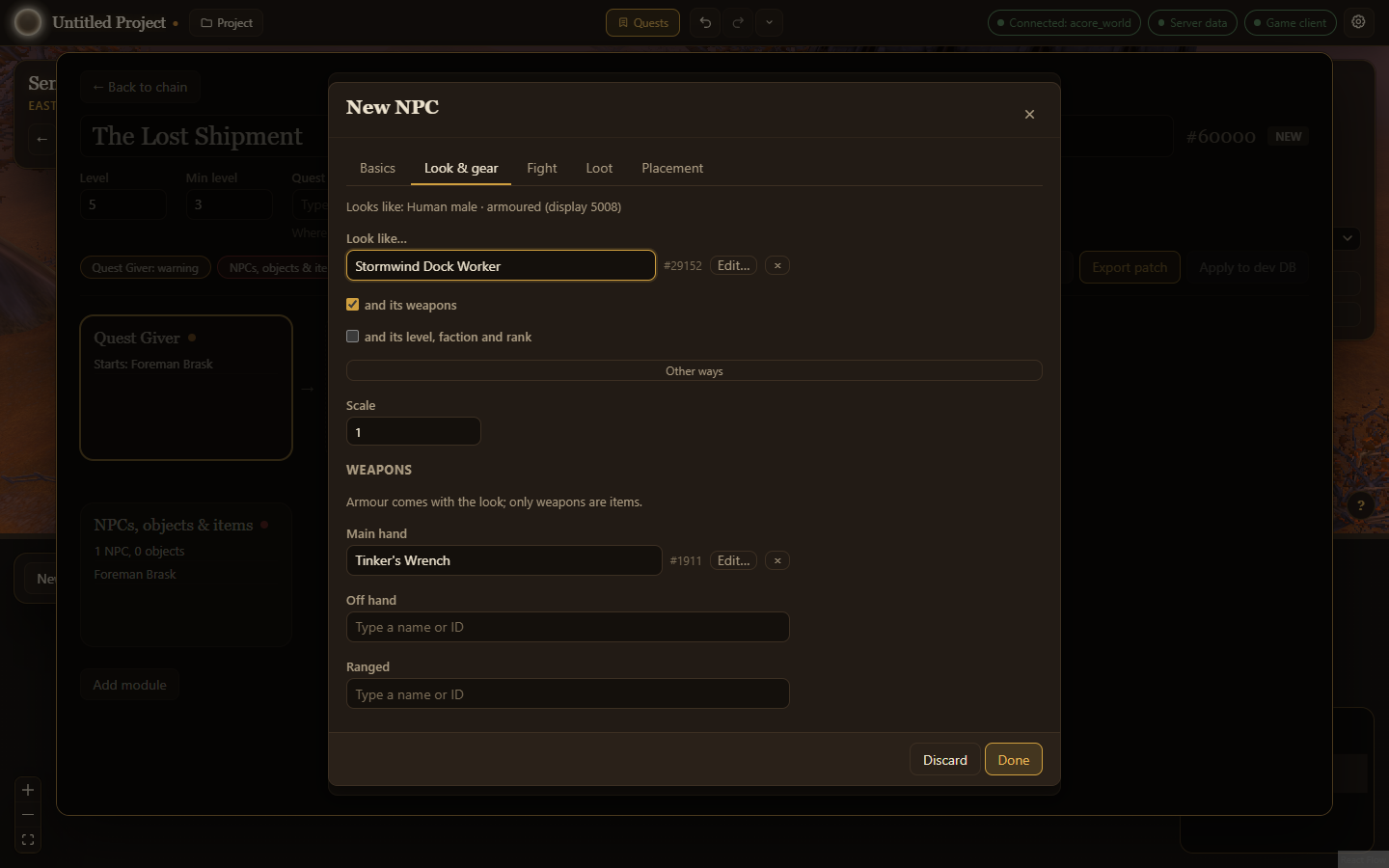This screenshot has height=868, width=1389.
Task: Zoom out on the canvas
Action: [28, 815]
